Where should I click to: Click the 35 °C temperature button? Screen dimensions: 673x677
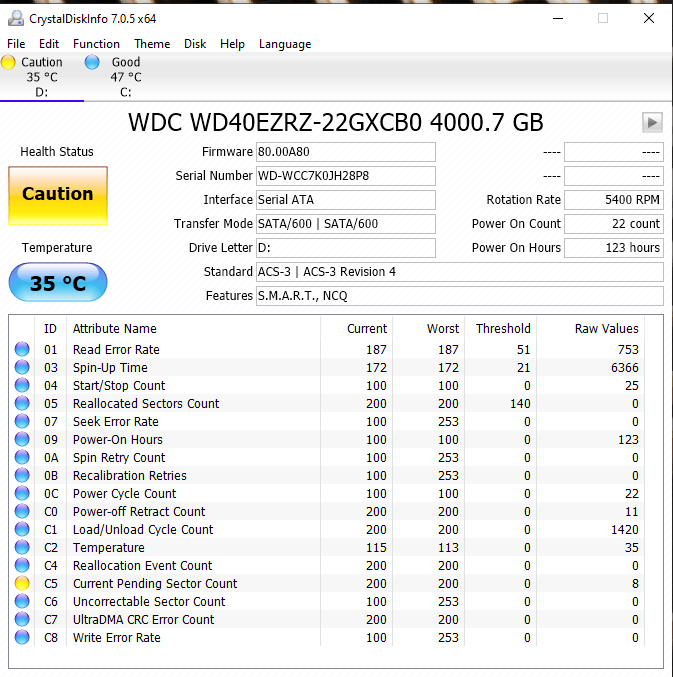tap(58, 282)
